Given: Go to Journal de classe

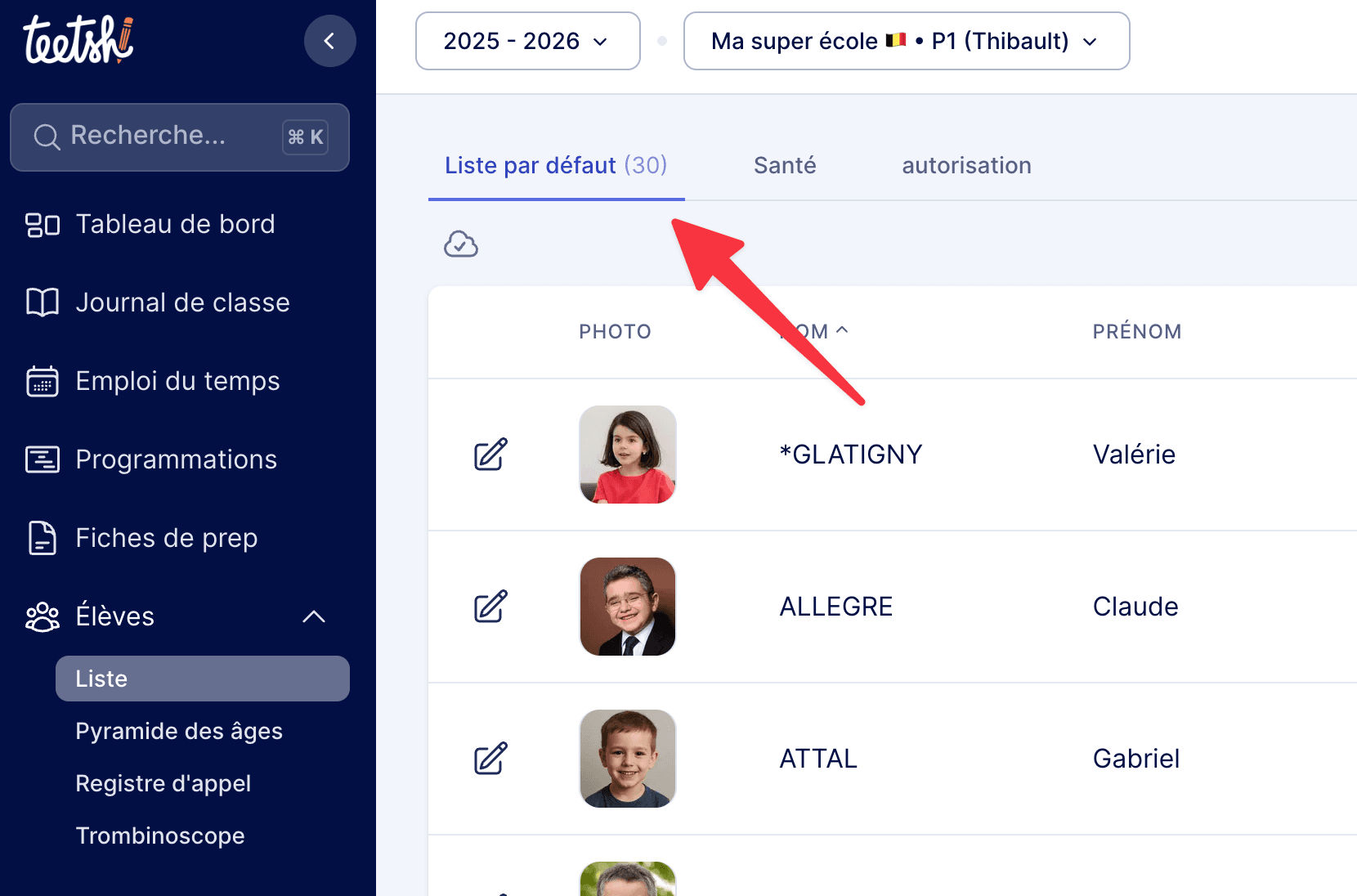Looking at the screenshot, I should click(x=182, y=302).
